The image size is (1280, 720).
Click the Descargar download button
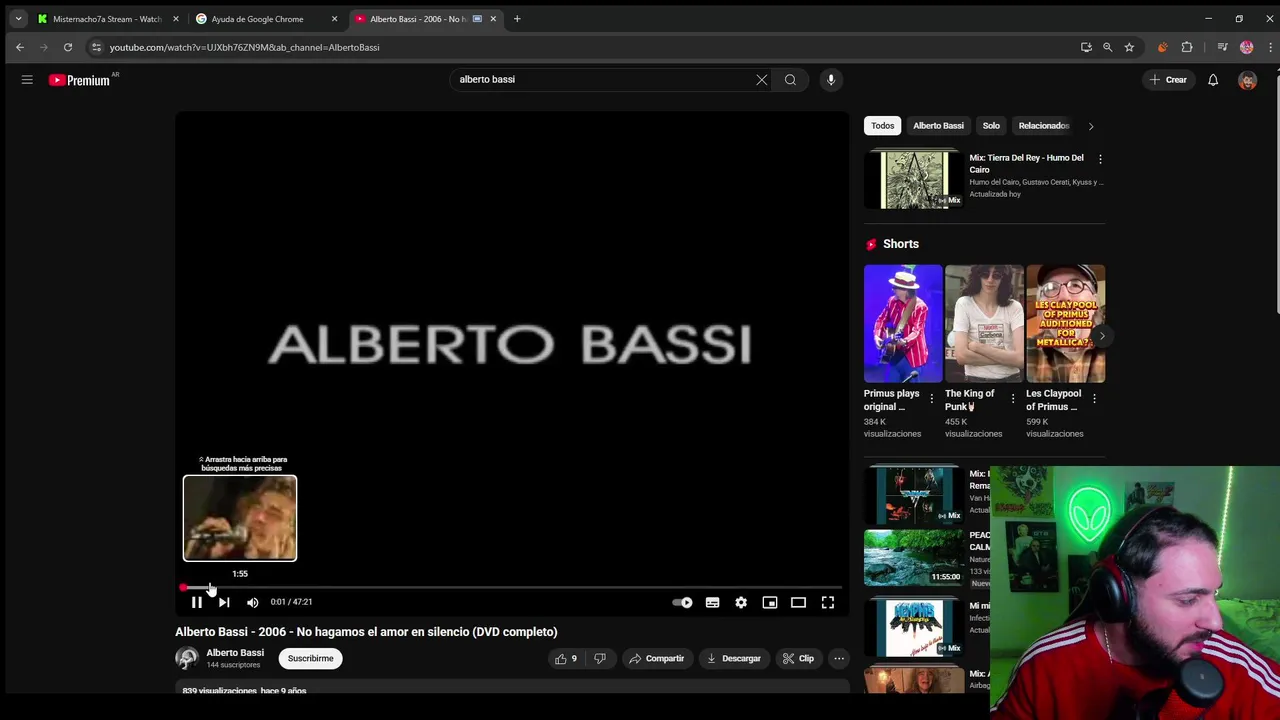coord(734,659)
